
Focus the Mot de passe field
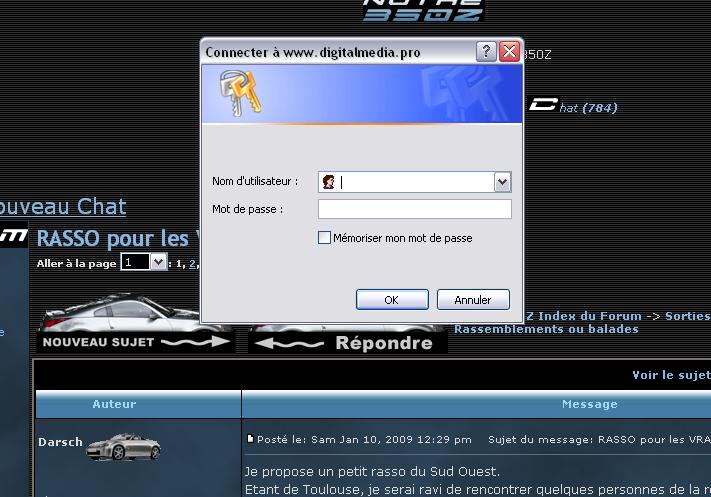pos(415,210)
